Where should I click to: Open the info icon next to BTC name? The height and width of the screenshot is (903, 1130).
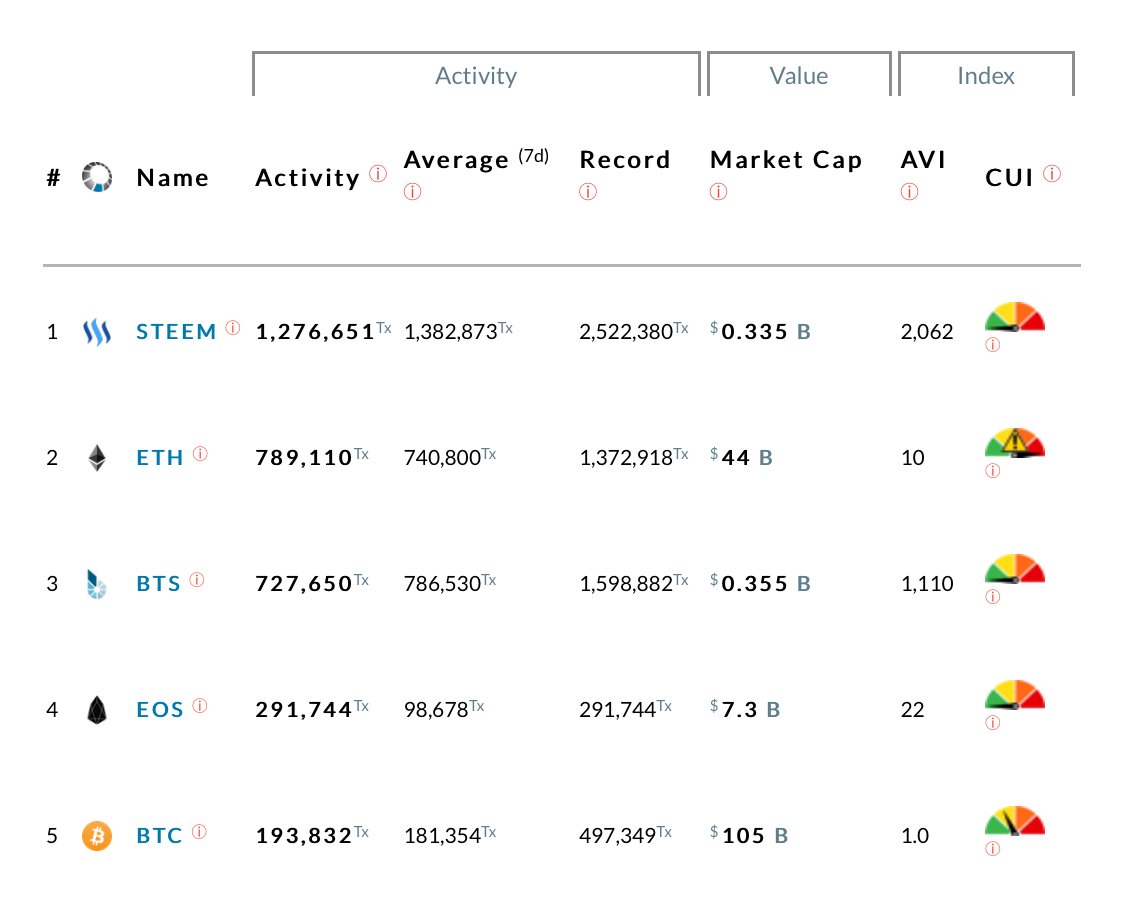tap(199, 832)
